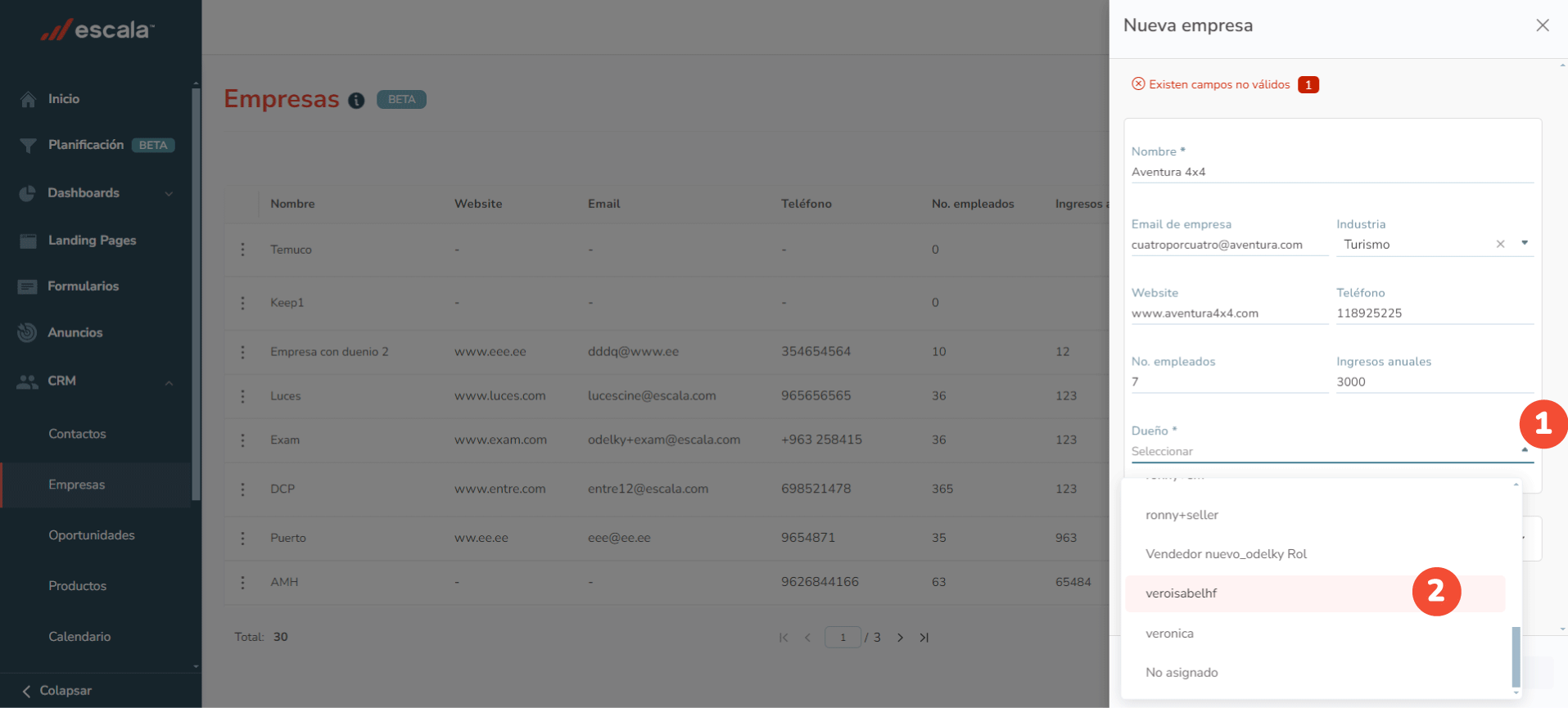
Task: Clear the Turismo industry selection
Action: (1500, 244)
